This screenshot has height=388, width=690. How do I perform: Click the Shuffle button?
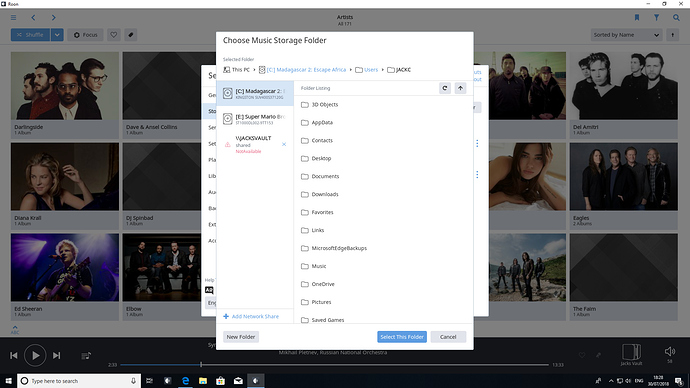(x=30, y=35)
